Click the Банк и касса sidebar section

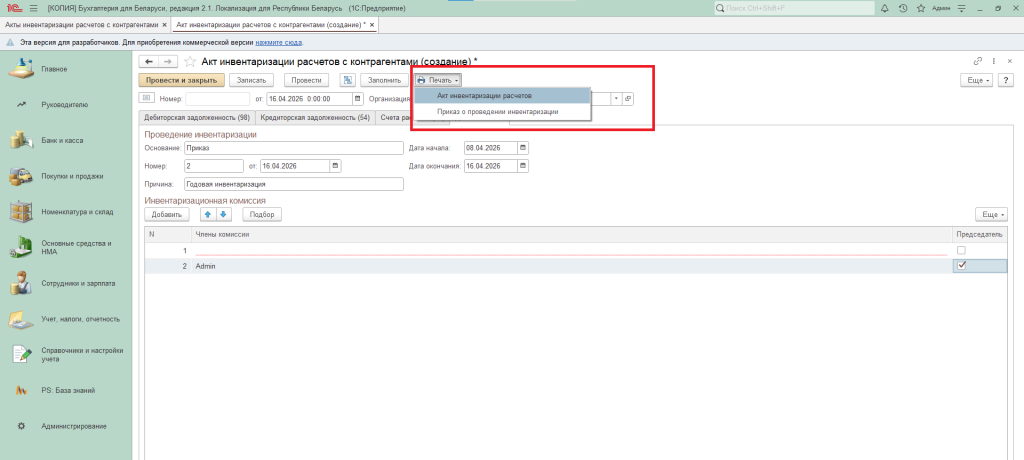[62, 140]
